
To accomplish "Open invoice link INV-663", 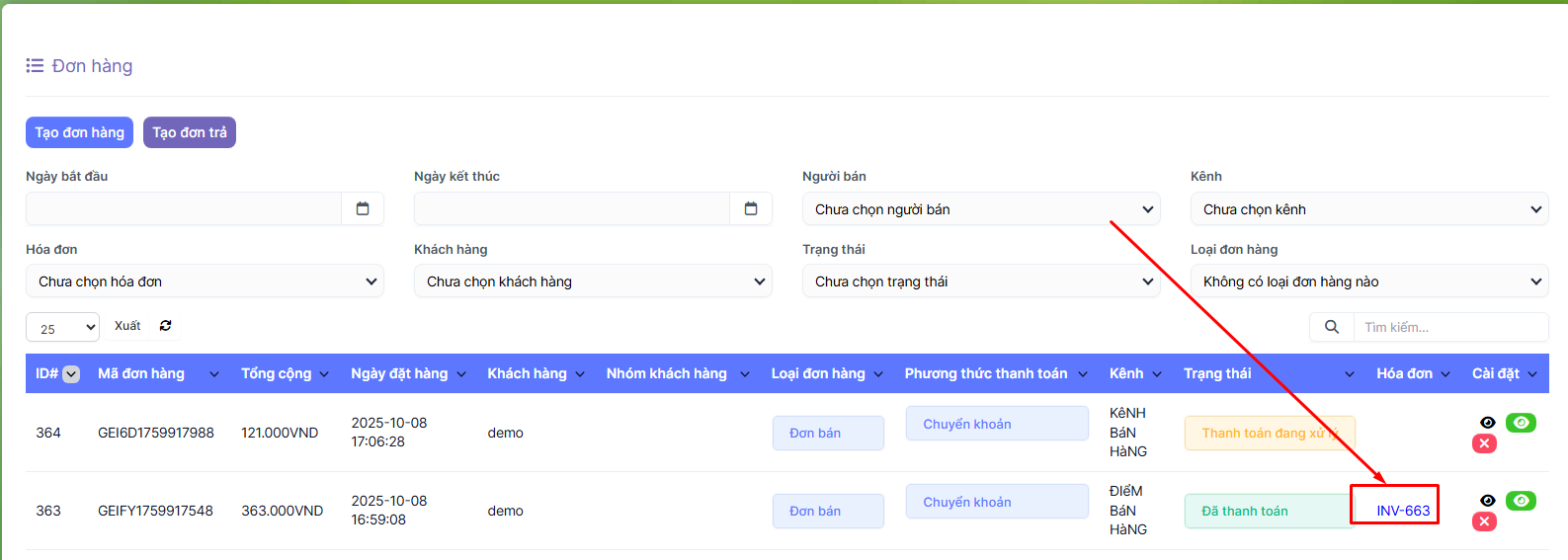I will tap(1403, 511).
